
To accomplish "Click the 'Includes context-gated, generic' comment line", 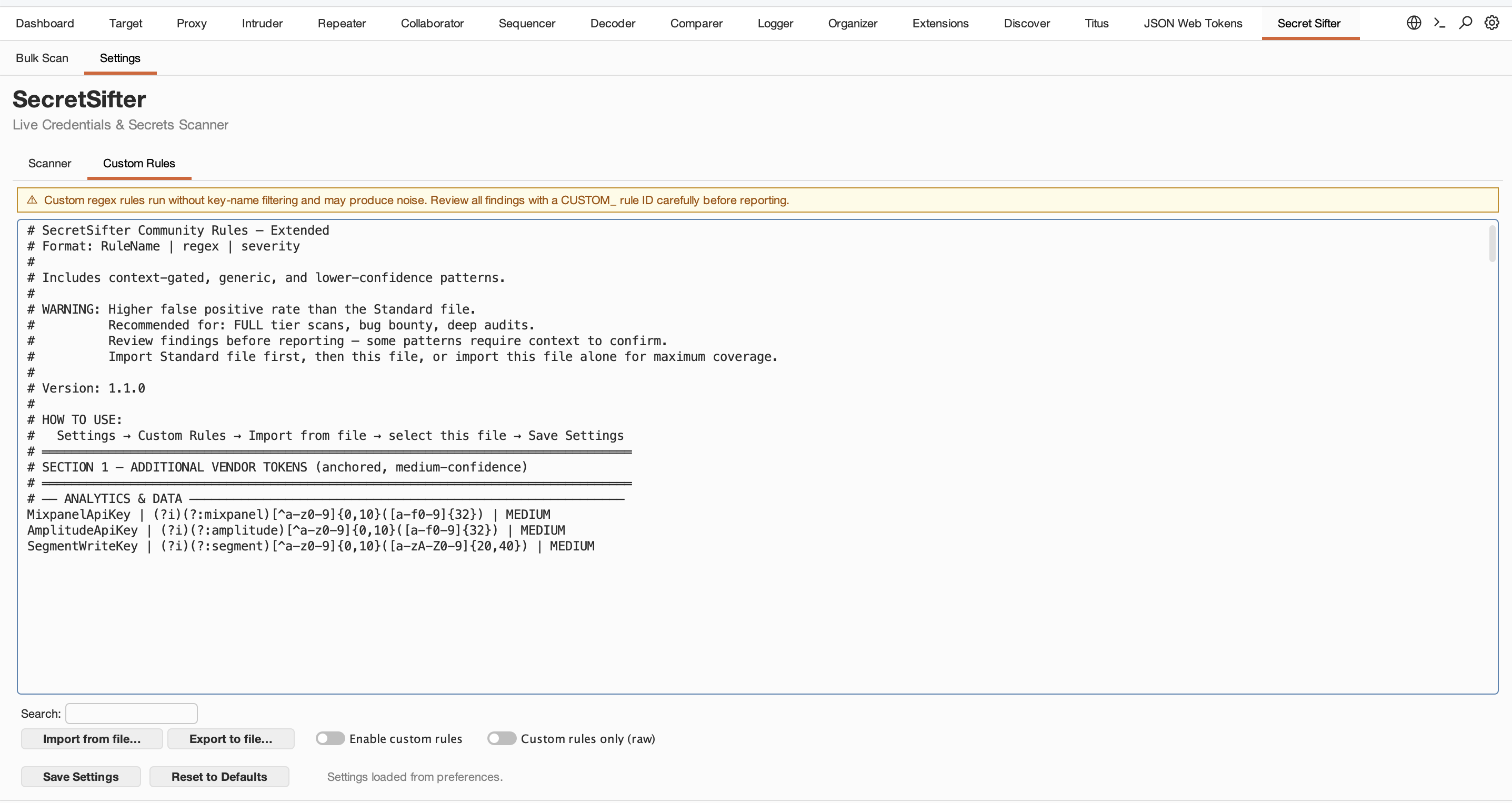I will click(x=266, y=278).
